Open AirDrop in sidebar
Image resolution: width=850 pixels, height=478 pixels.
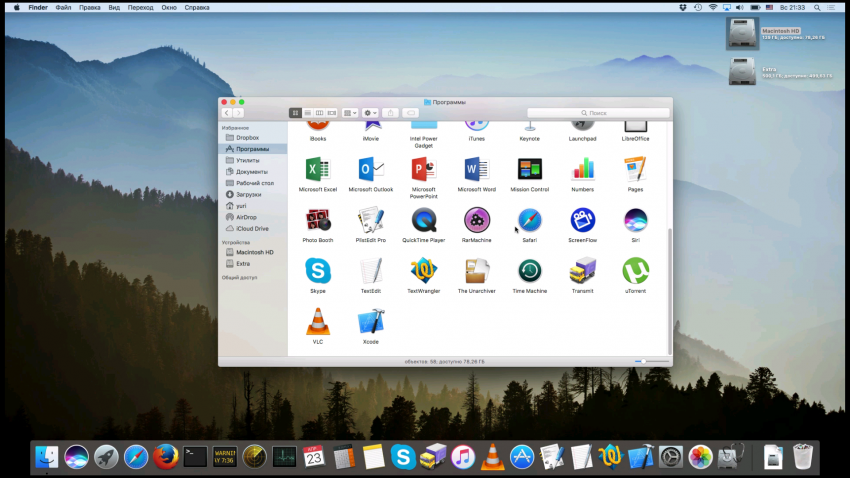253,217
